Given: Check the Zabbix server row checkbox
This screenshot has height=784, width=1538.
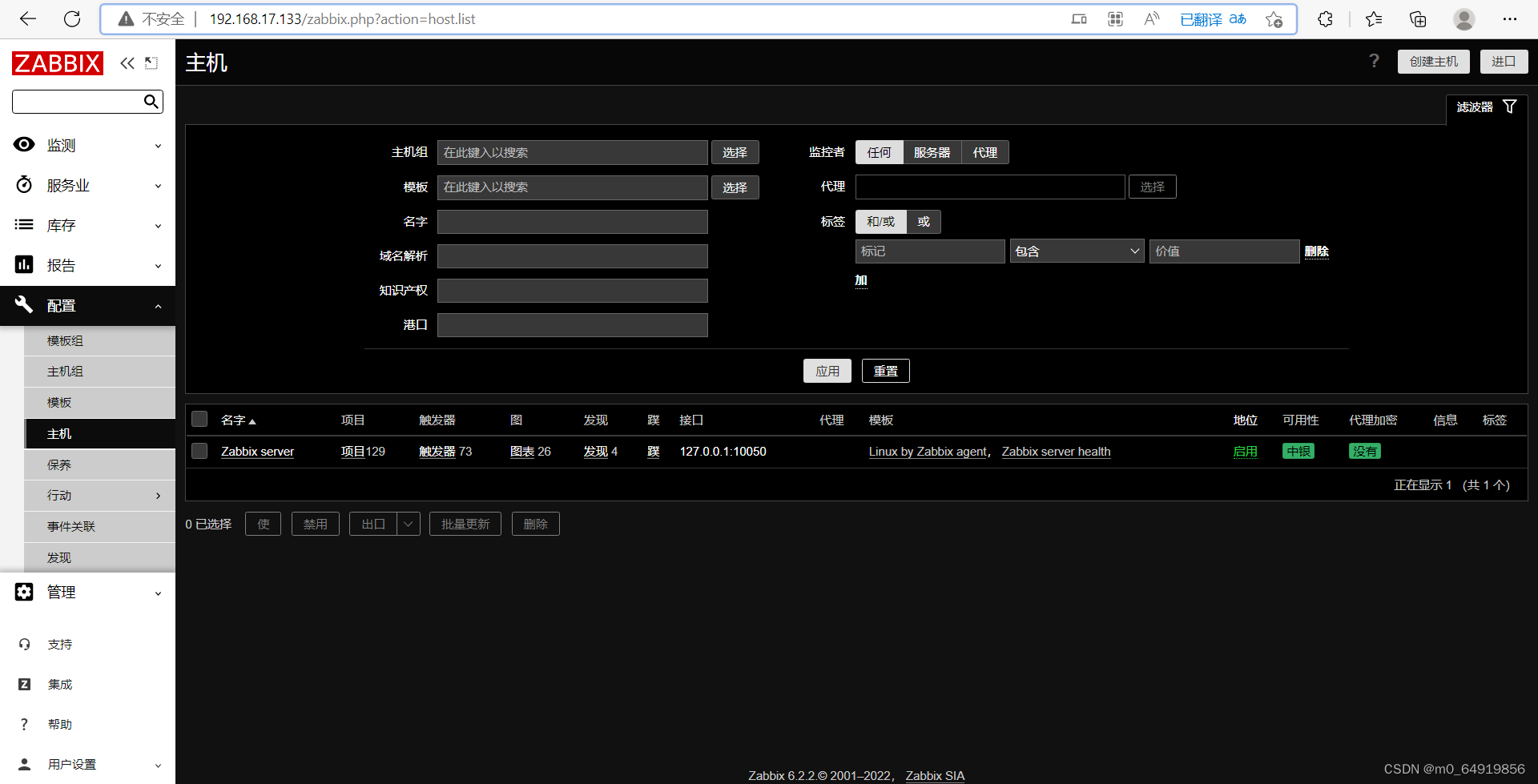Looking at the screenshot, I should [199, 451].
